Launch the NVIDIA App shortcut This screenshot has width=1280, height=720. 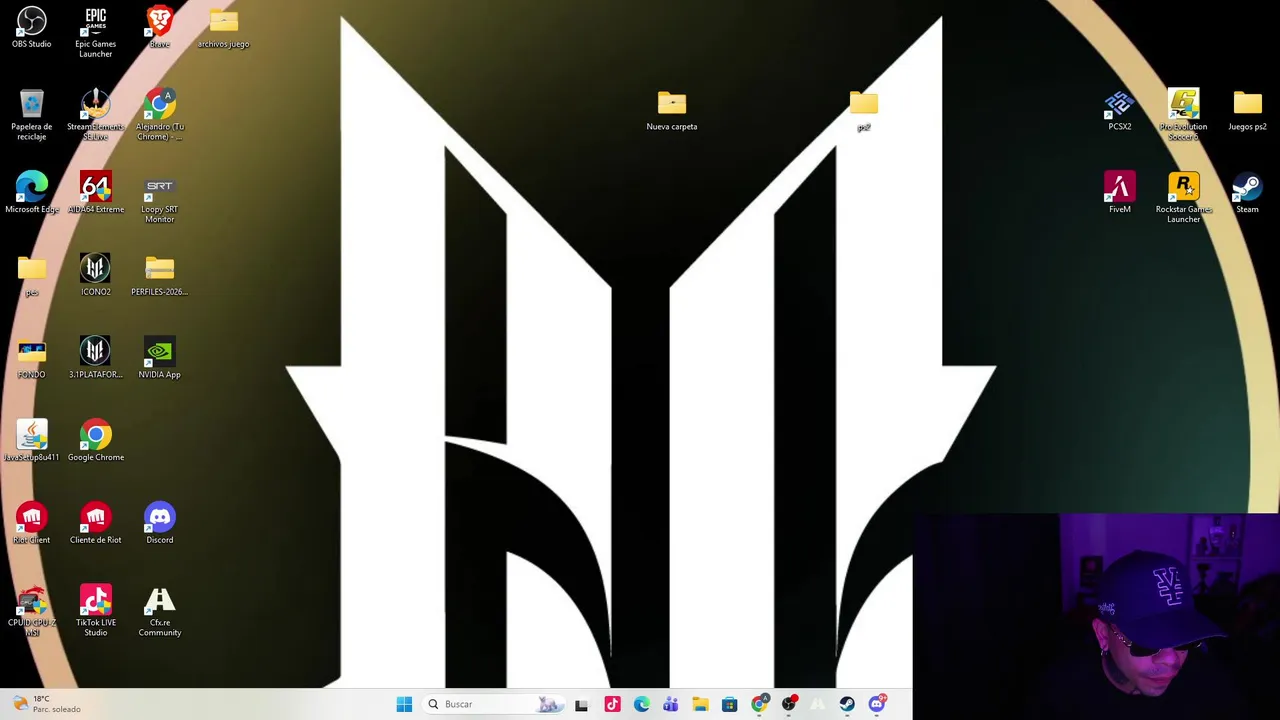click(x=159, y=359)
